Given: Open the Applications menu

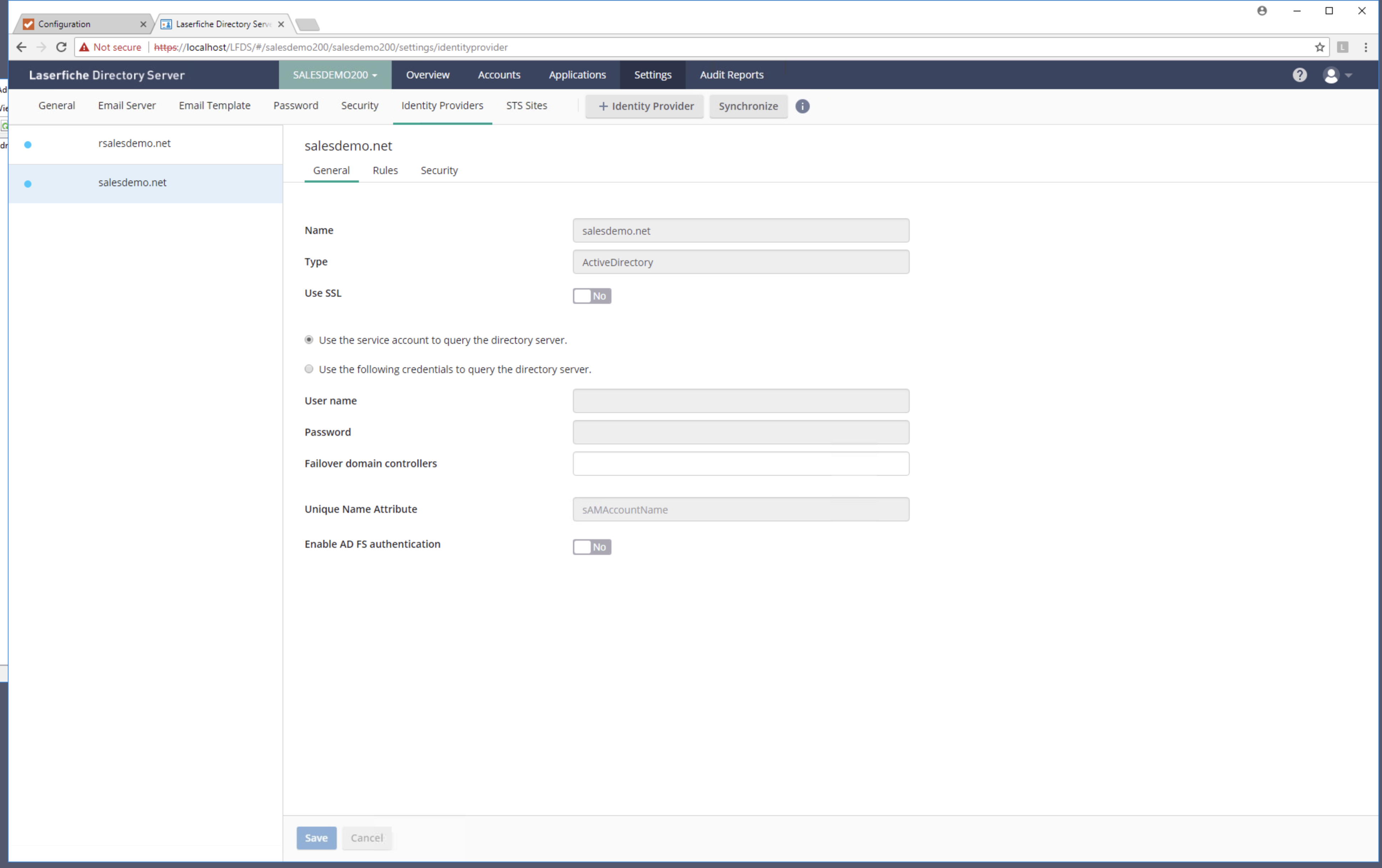Looking at the screenshot, I should 577,75.
